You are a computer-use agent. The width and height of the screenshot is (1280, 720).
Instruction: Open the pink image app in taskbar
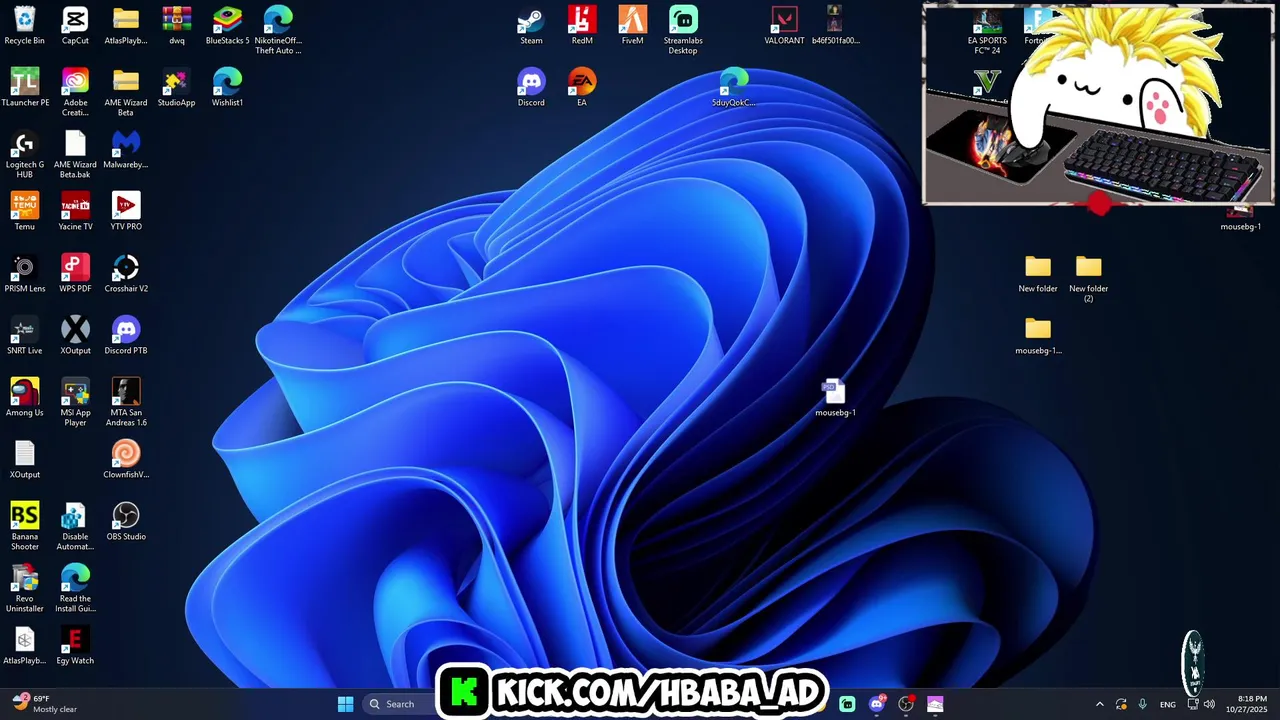[x=935, y=704]
